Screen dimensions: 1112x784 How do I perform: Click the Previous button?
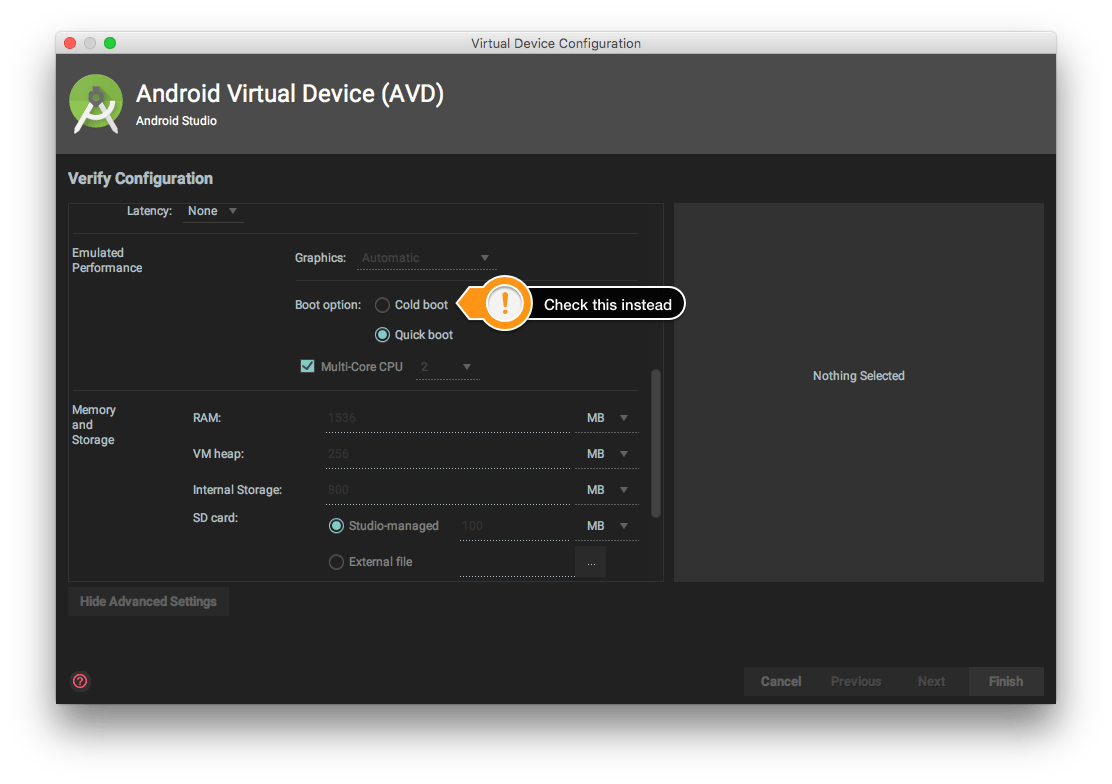pyautogui.click(x=856, y=681)
